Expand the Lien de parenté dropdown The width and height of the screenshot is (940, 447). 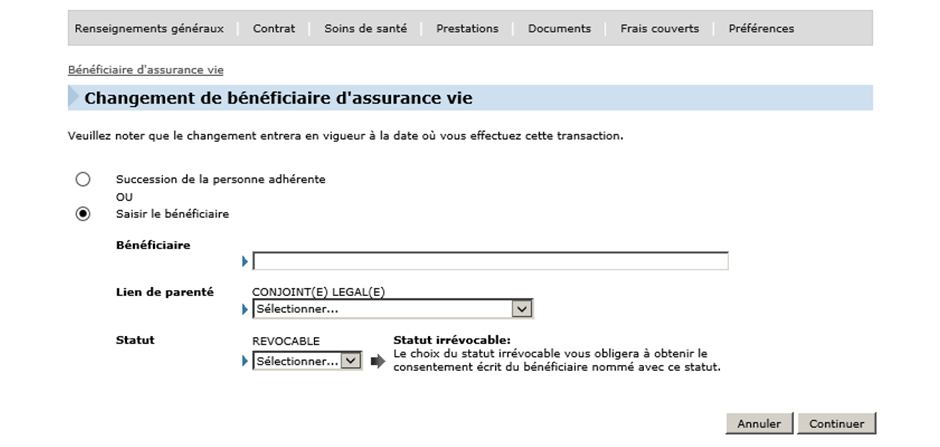coord(393,309)
